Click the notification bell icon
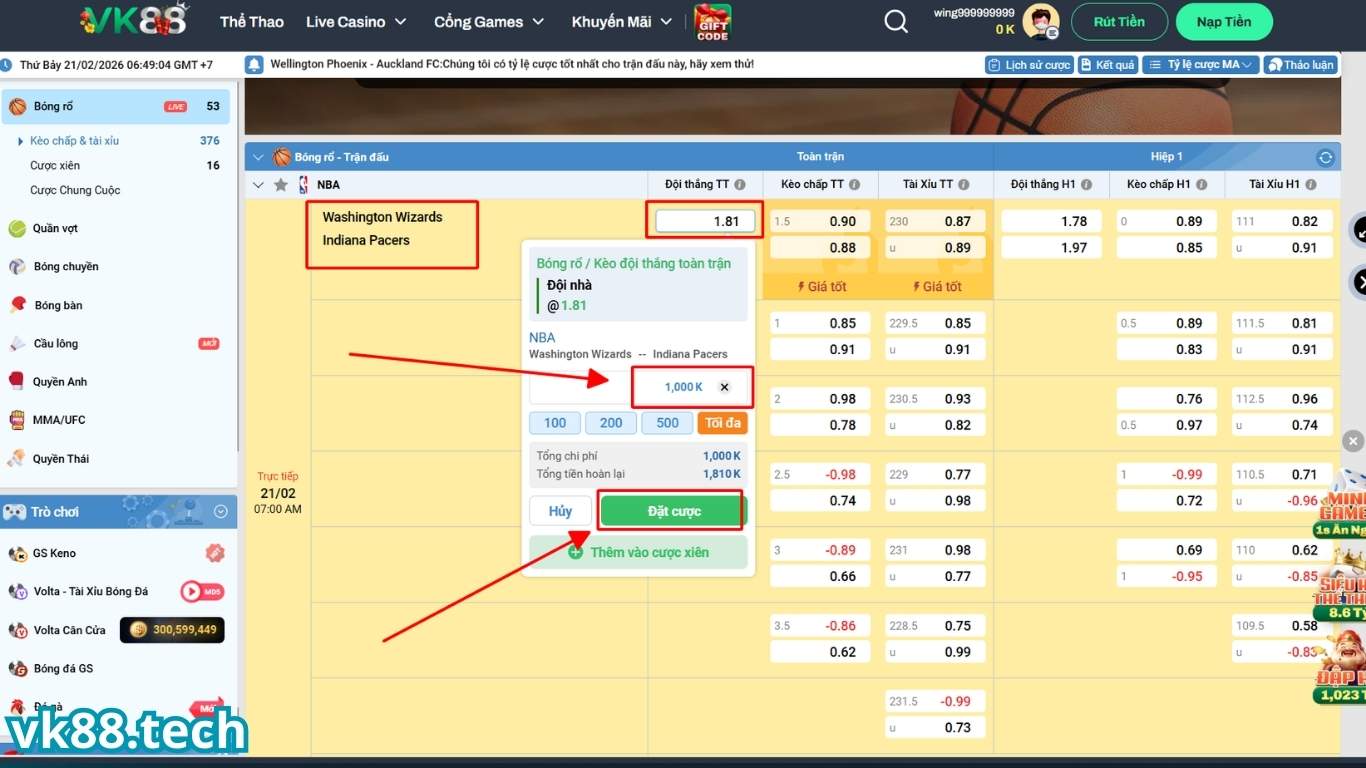This screenshot has width=1366, height=768. pos(254,64)
